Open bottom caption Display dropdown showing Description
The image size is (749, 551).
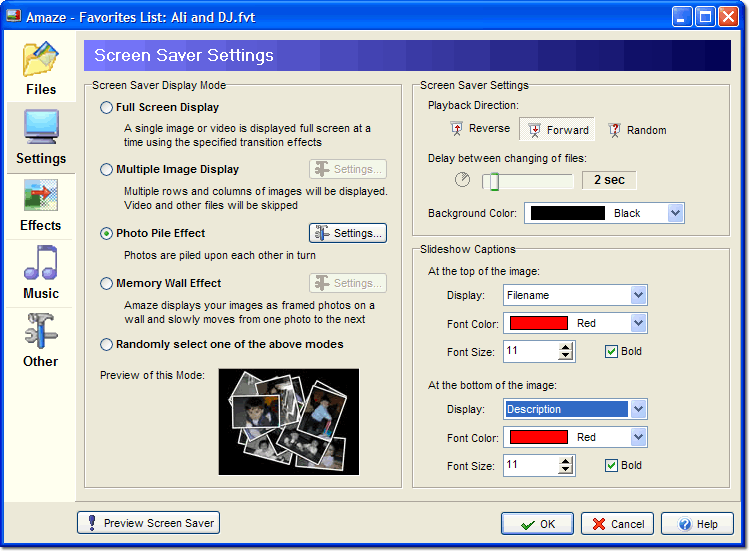[x=638, y=409]
